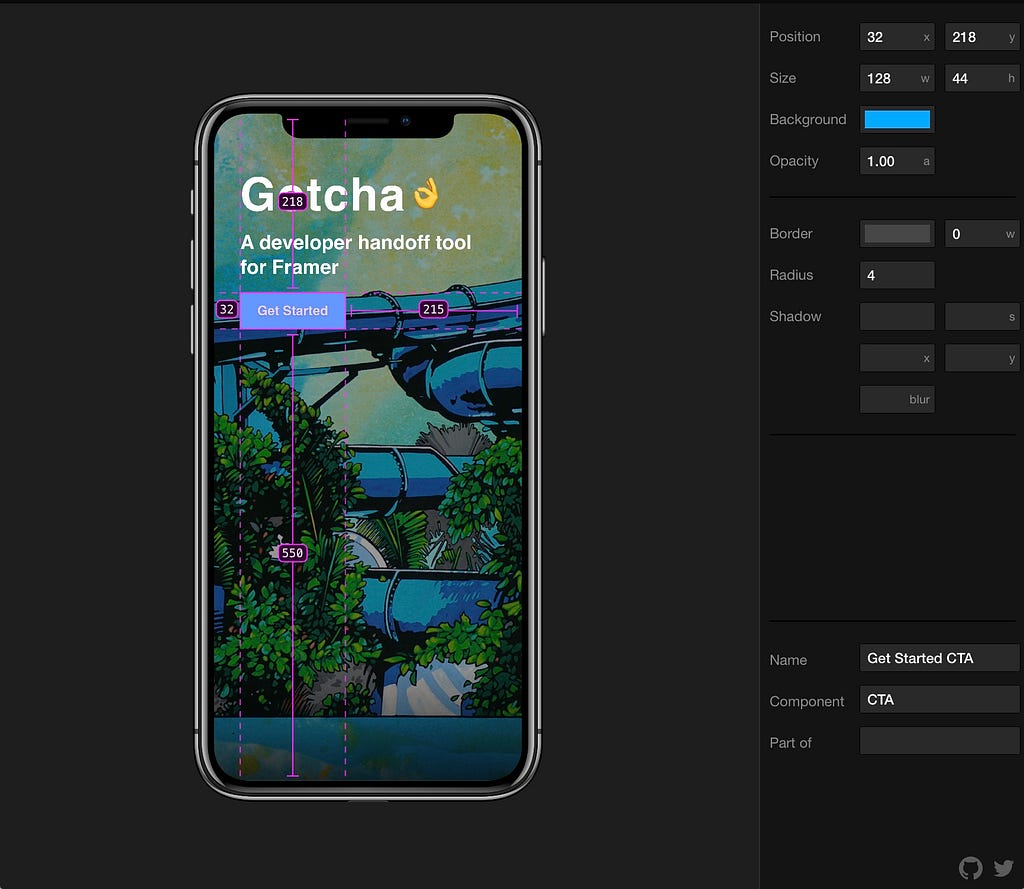The image size is (1024, 889).
Task: Click the Border label
Action: [791, 233]
